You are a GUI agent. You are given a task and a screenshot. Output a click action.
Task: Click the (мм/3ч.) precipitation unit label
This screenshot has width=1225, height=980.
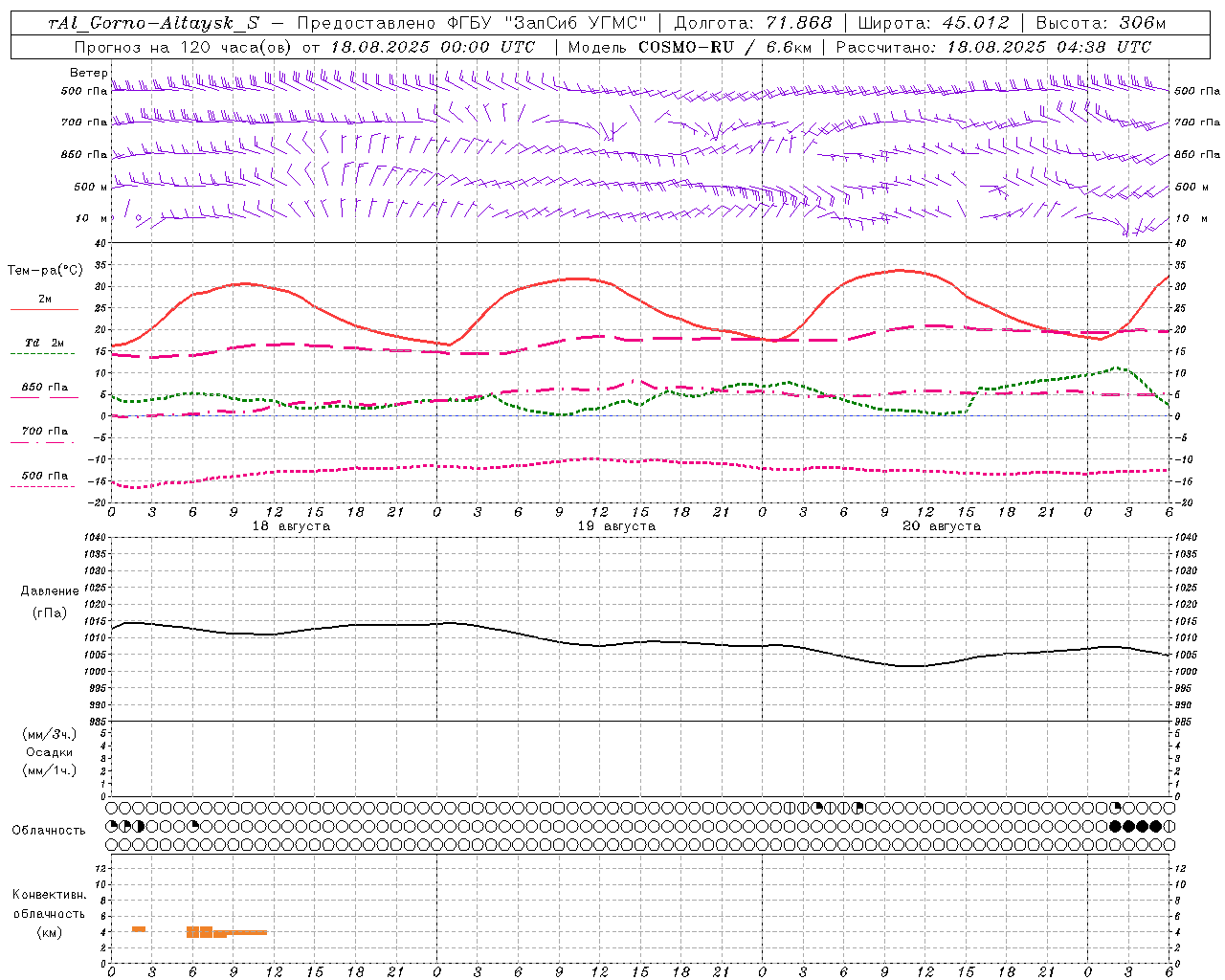tap(49, 735)
